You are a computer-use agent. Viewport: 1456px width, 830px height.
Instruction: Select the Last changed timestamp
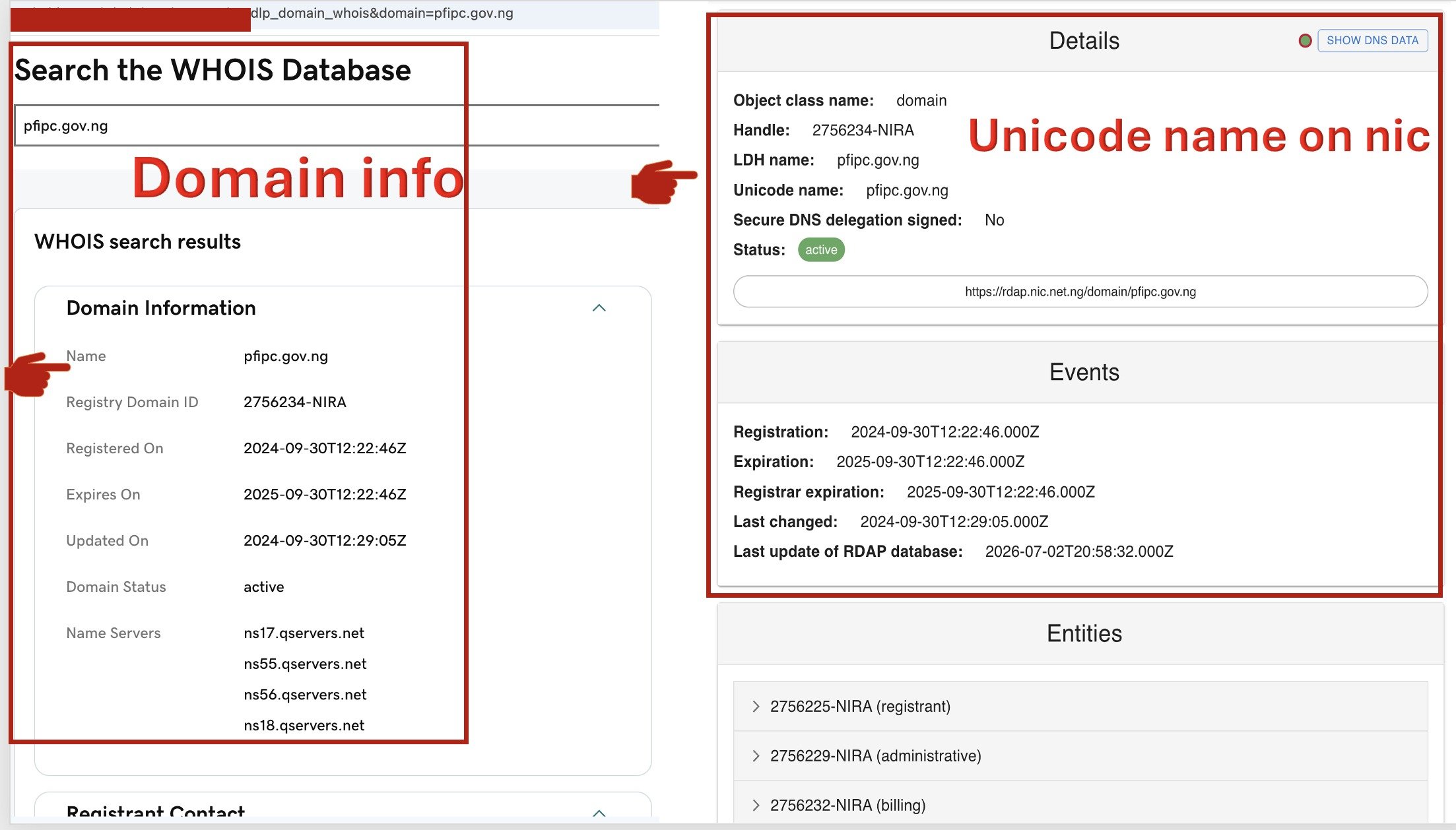[x=954, y=522]
